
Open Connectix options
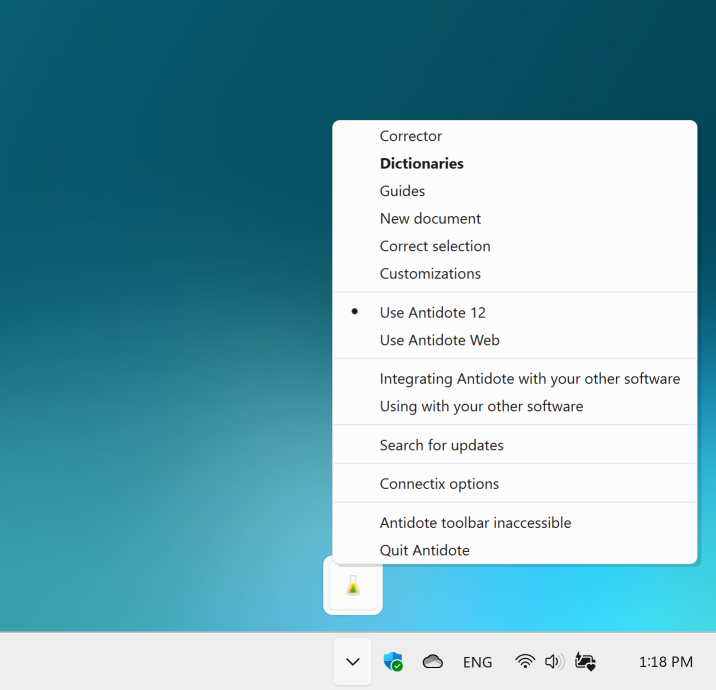pyautogui.click(x=439, y=484)
